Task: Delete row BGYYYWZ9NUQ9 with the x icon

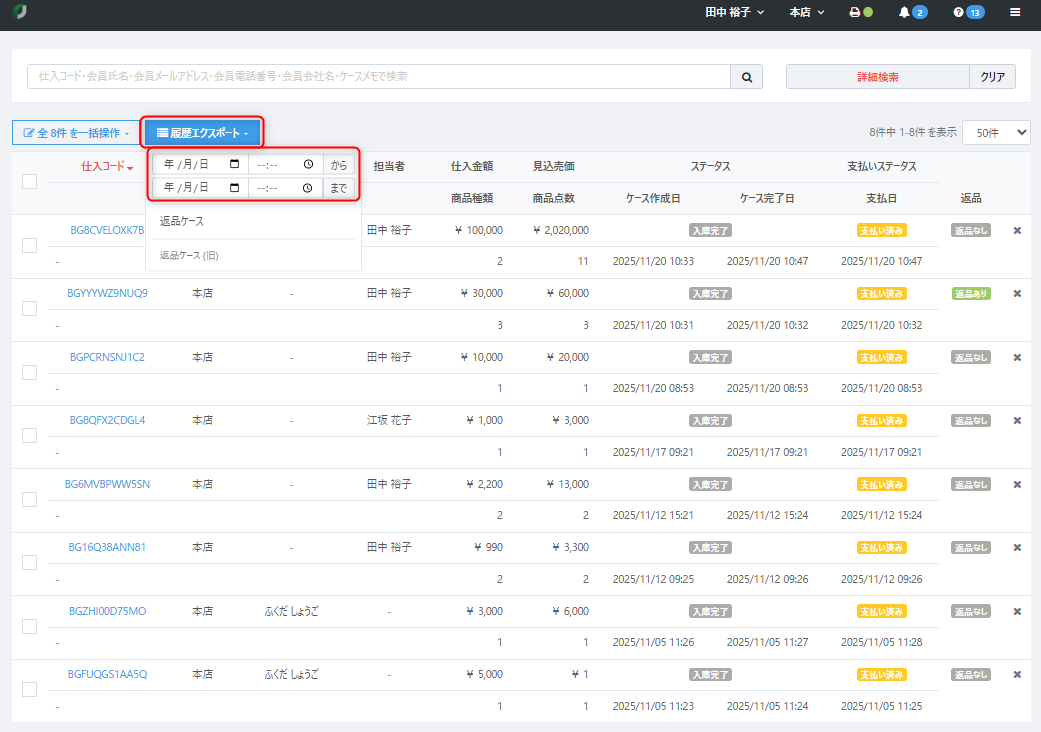Action: tap(1017, 294)
